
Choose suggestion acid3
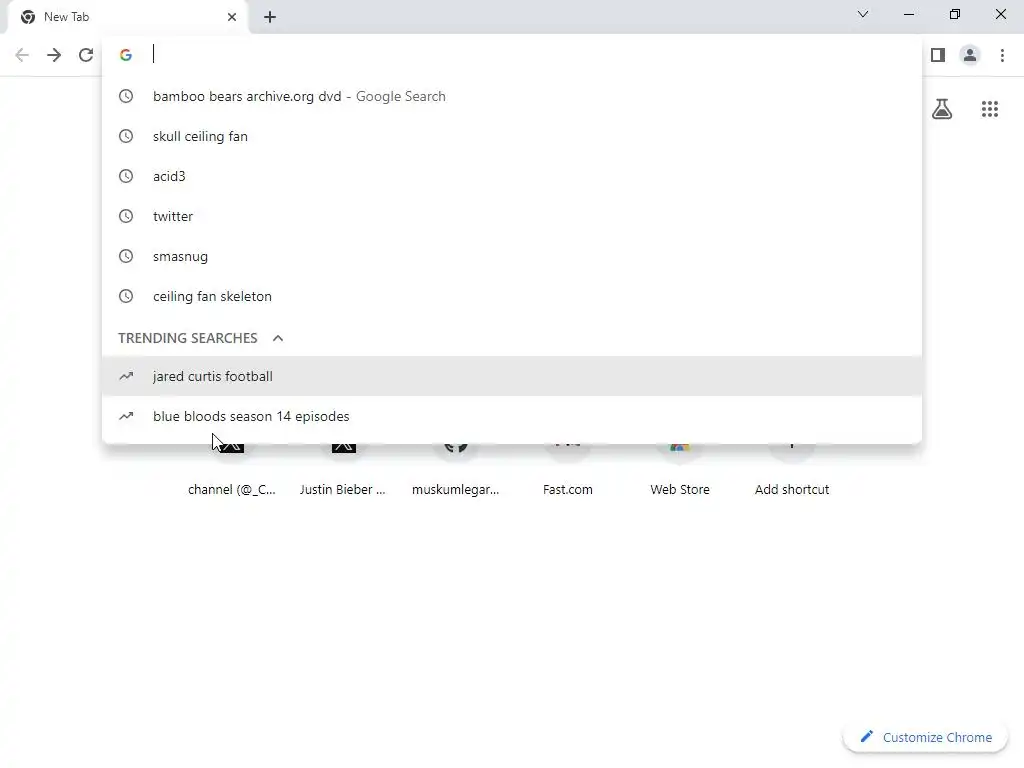512,176
